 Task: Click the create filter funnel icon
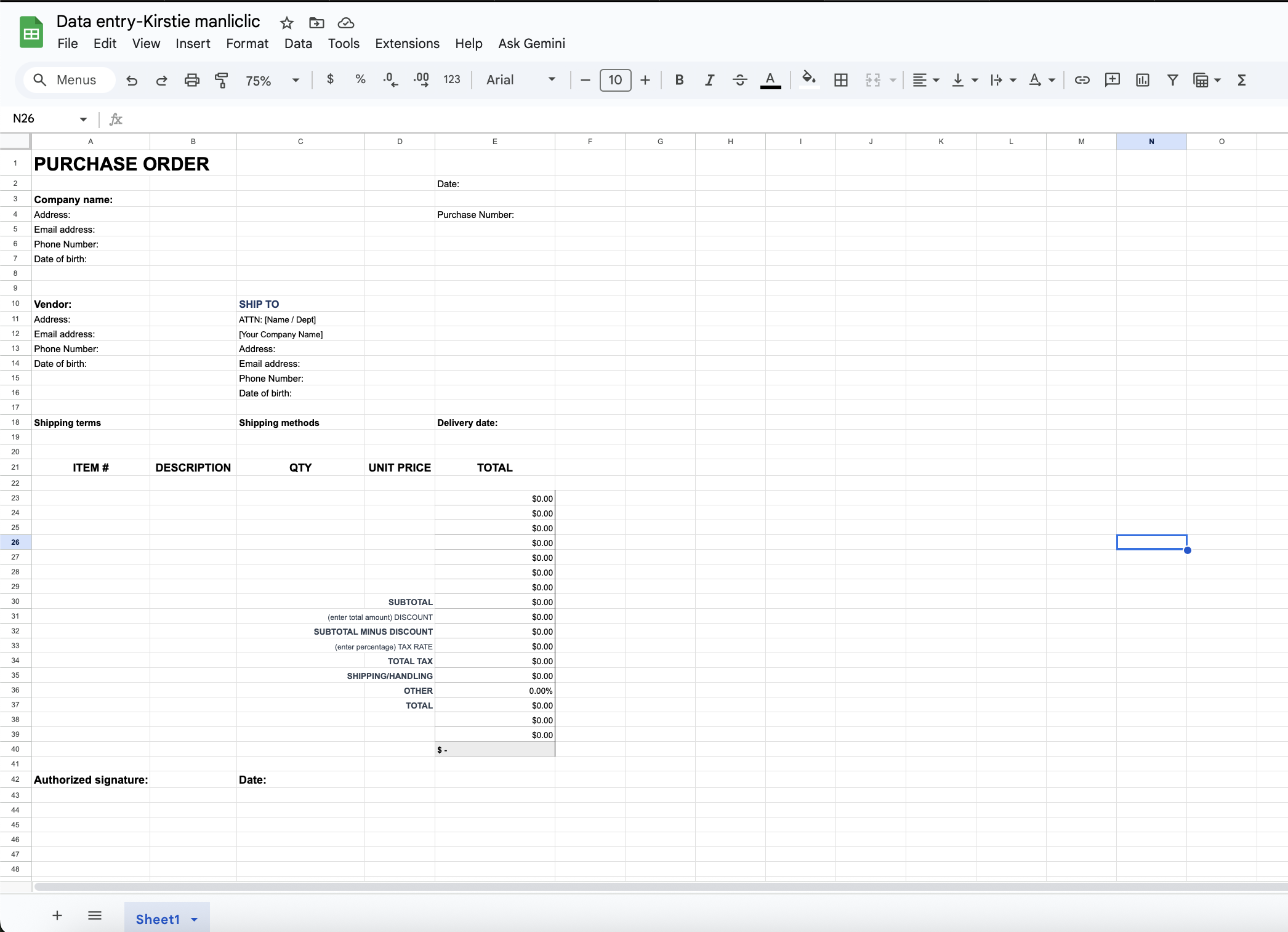[1172, 80]
